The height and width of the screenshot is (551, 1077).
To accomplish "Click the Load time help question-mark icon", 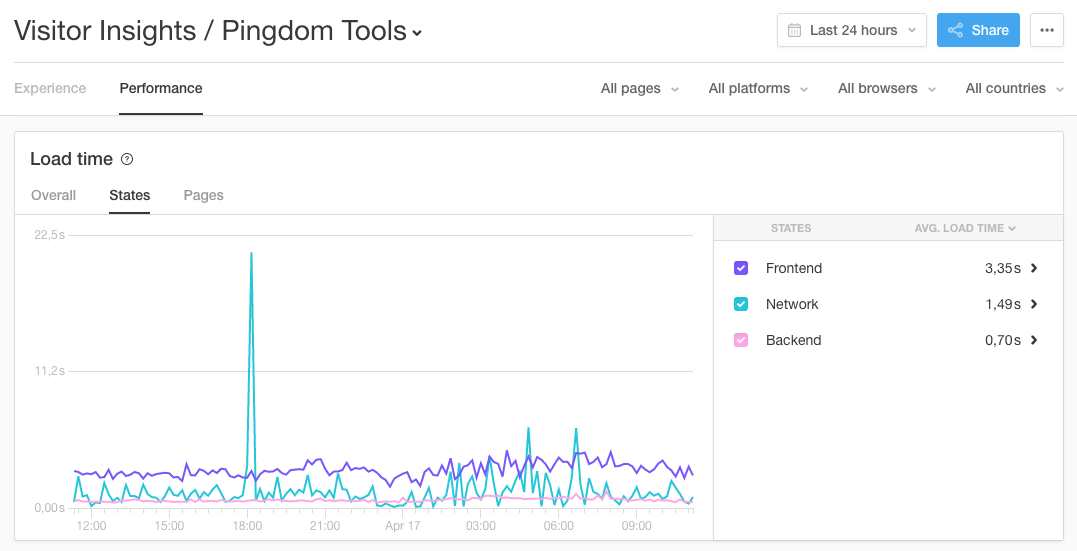I will pos(127,159).
